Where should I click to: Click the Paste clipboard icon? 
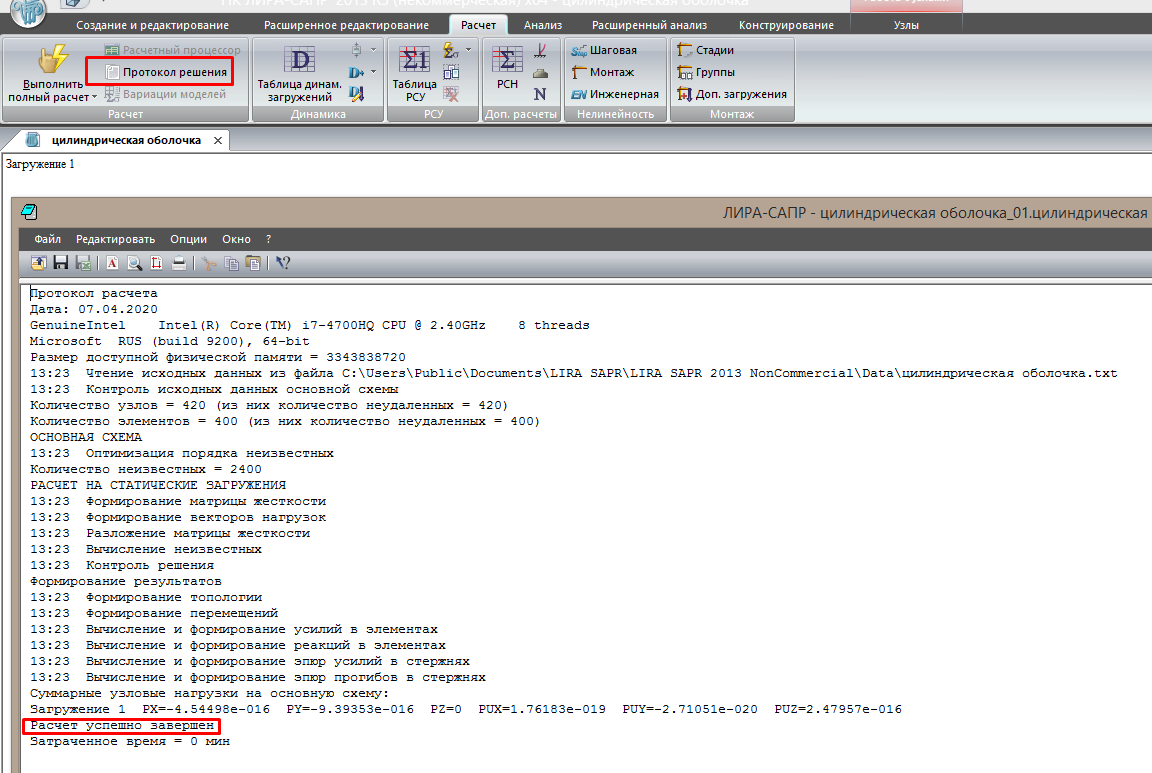(253, 263)
